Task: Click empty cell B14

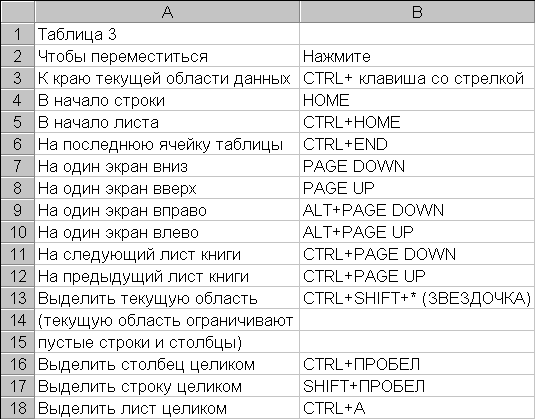Action: (x=417, y=320)
